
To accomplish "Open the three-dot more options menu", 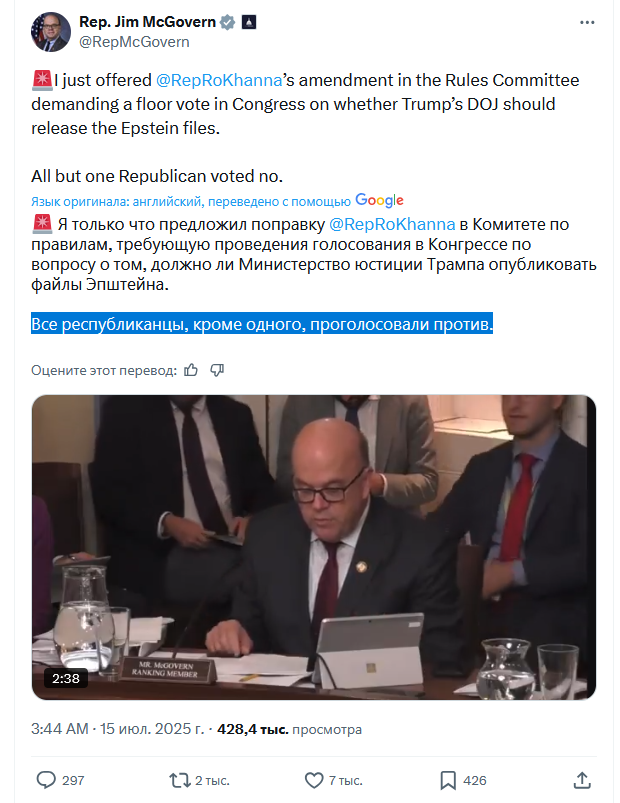I will (587, 23).
